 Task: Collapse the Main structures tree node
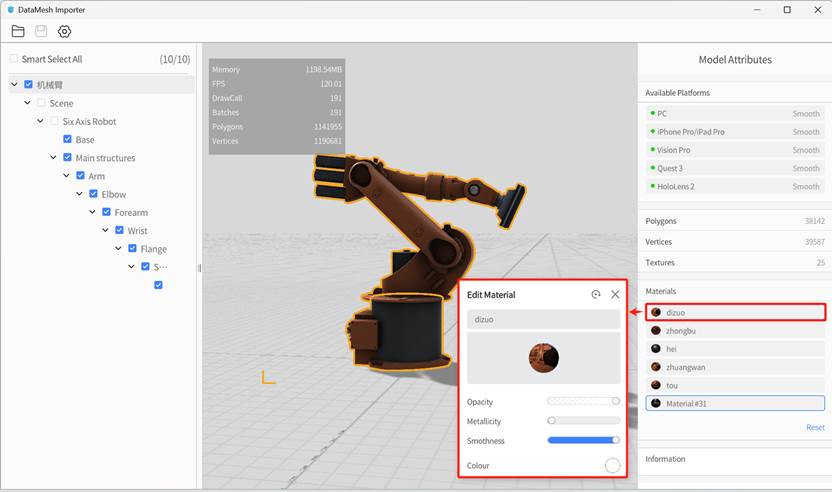click(54, 158)
